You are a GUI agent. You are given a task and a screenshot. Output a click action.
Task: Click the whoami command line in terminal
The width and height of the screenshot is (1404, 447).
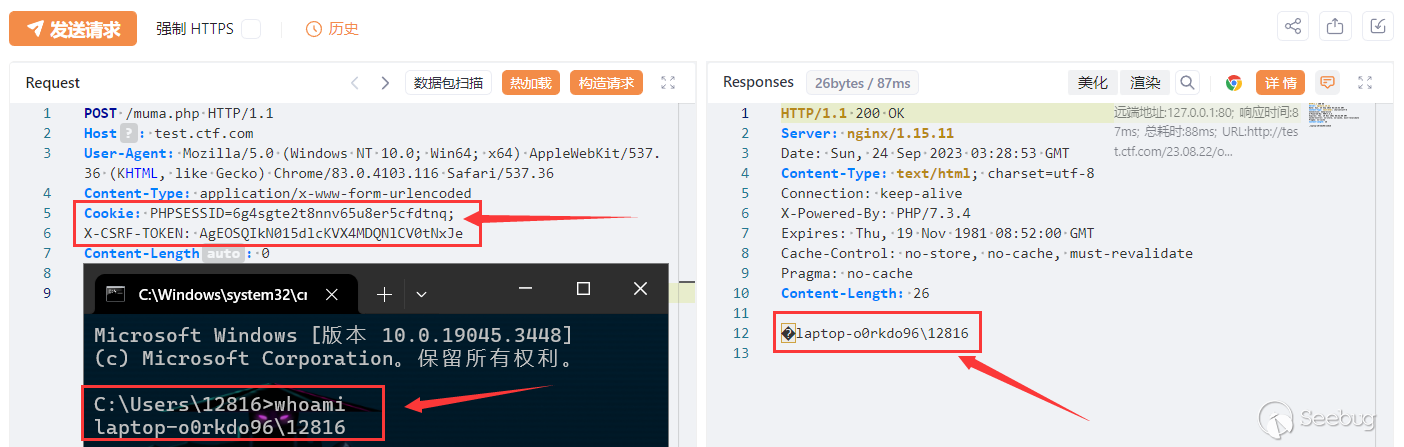tap(219, 405)
